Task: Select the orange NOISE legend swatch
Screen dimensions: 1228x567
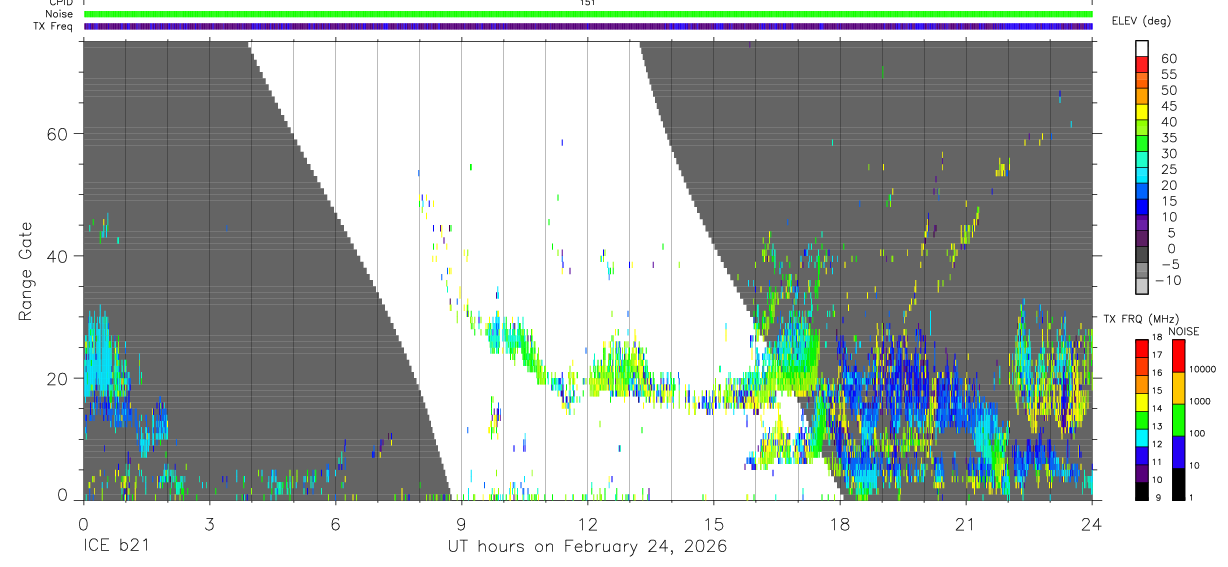Action: tap(1178, 388)
